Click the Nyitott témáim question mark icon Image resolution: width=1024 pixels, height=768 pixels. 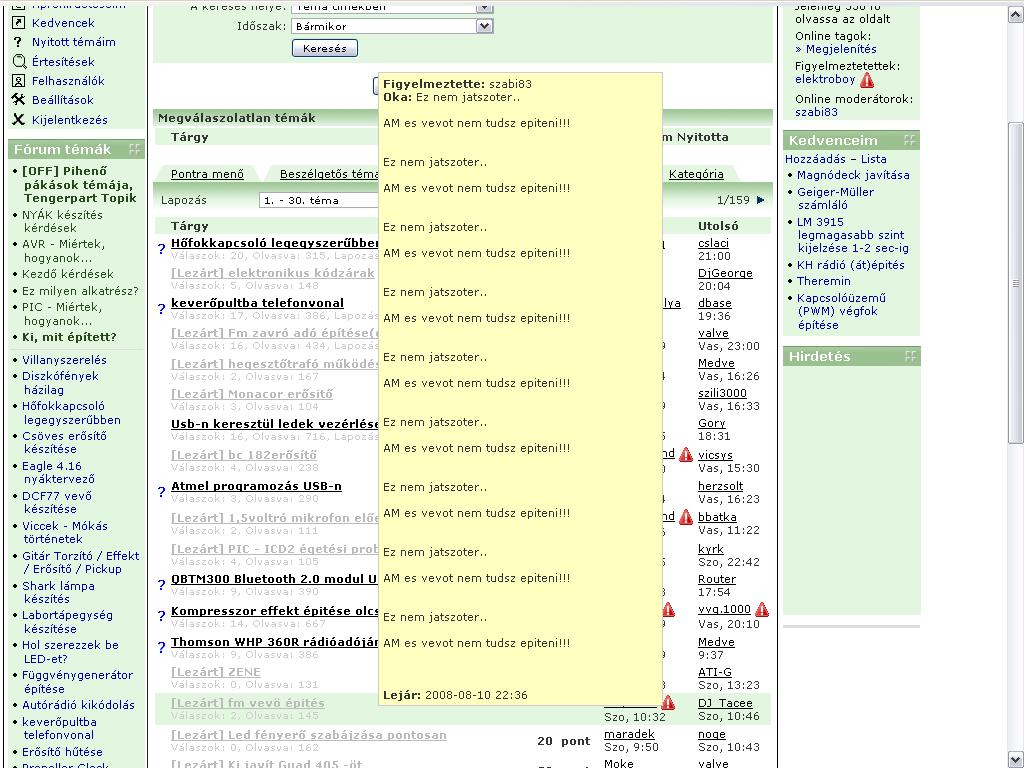18,42
